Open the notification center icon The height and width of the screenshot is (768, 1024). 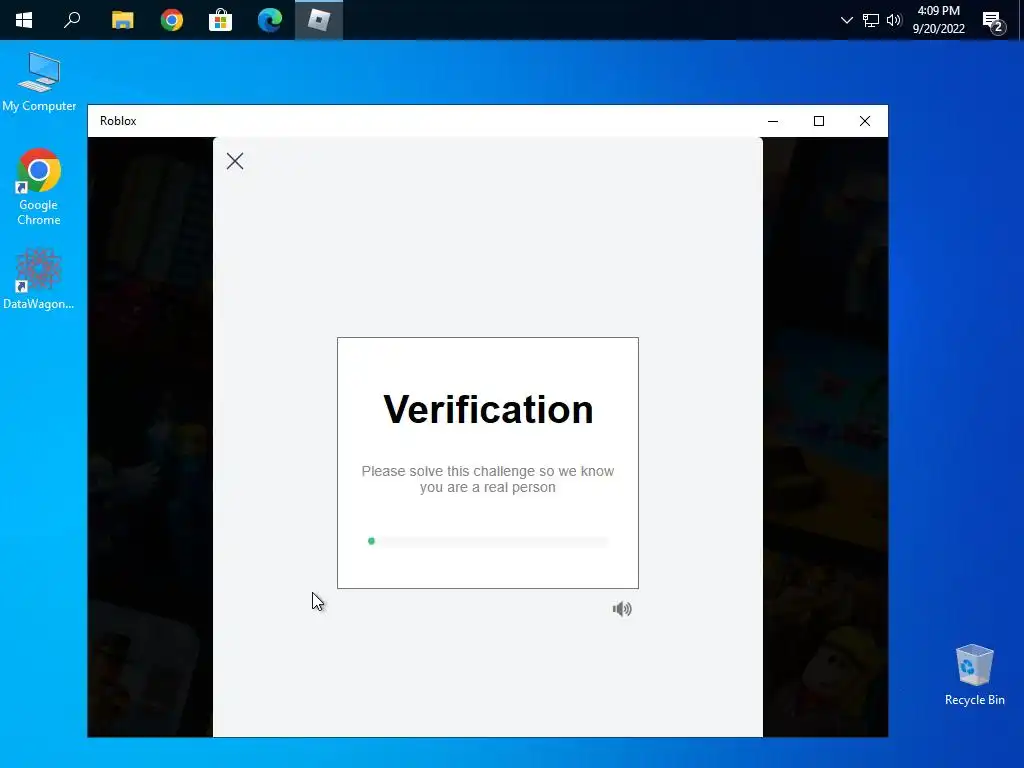pyautogui.click(x=994, y=22)
